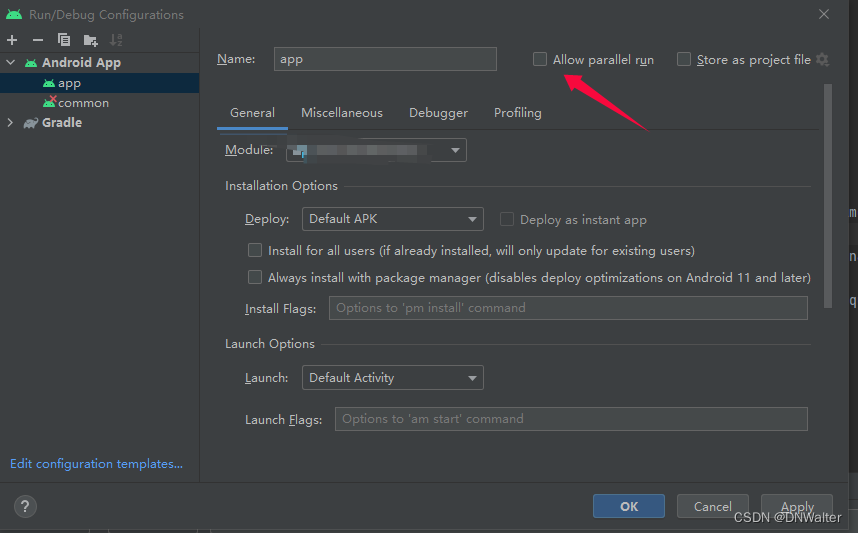
Task: Open the Profiling tab
Action: click(518, 113)
